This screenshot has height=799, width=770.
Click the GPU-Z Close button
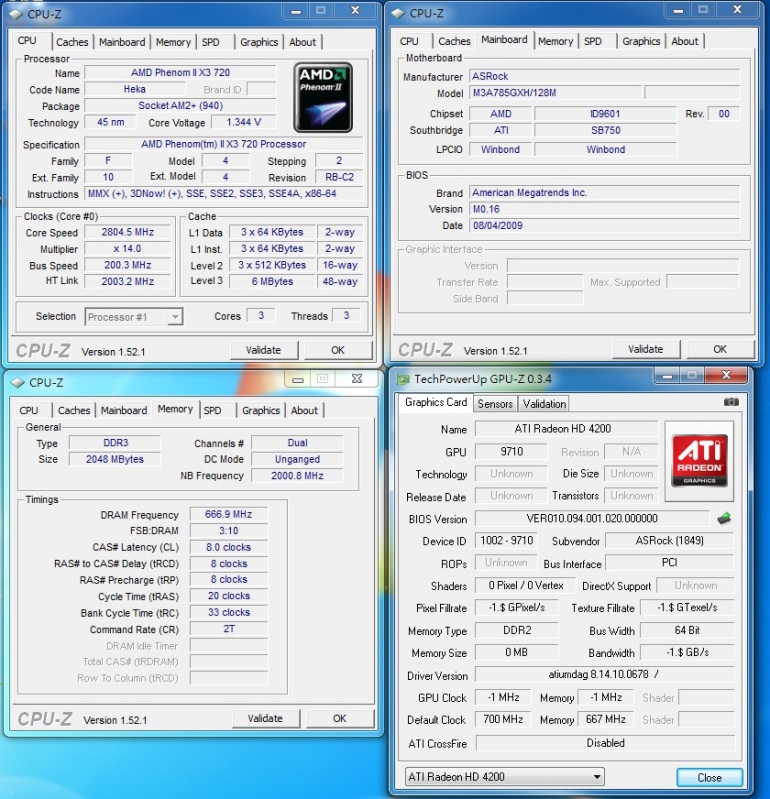[x=709, y=778]
